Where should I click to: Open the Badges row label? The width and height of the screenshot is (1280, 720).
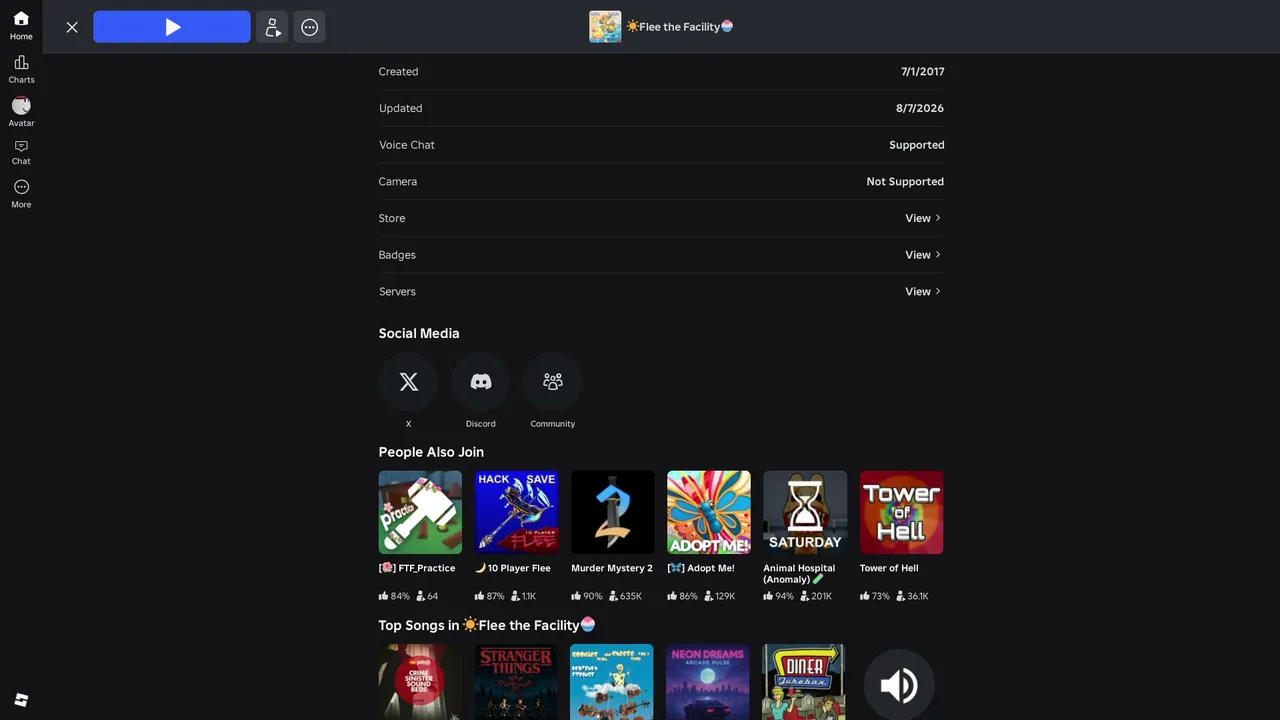[x=397, y=255]
